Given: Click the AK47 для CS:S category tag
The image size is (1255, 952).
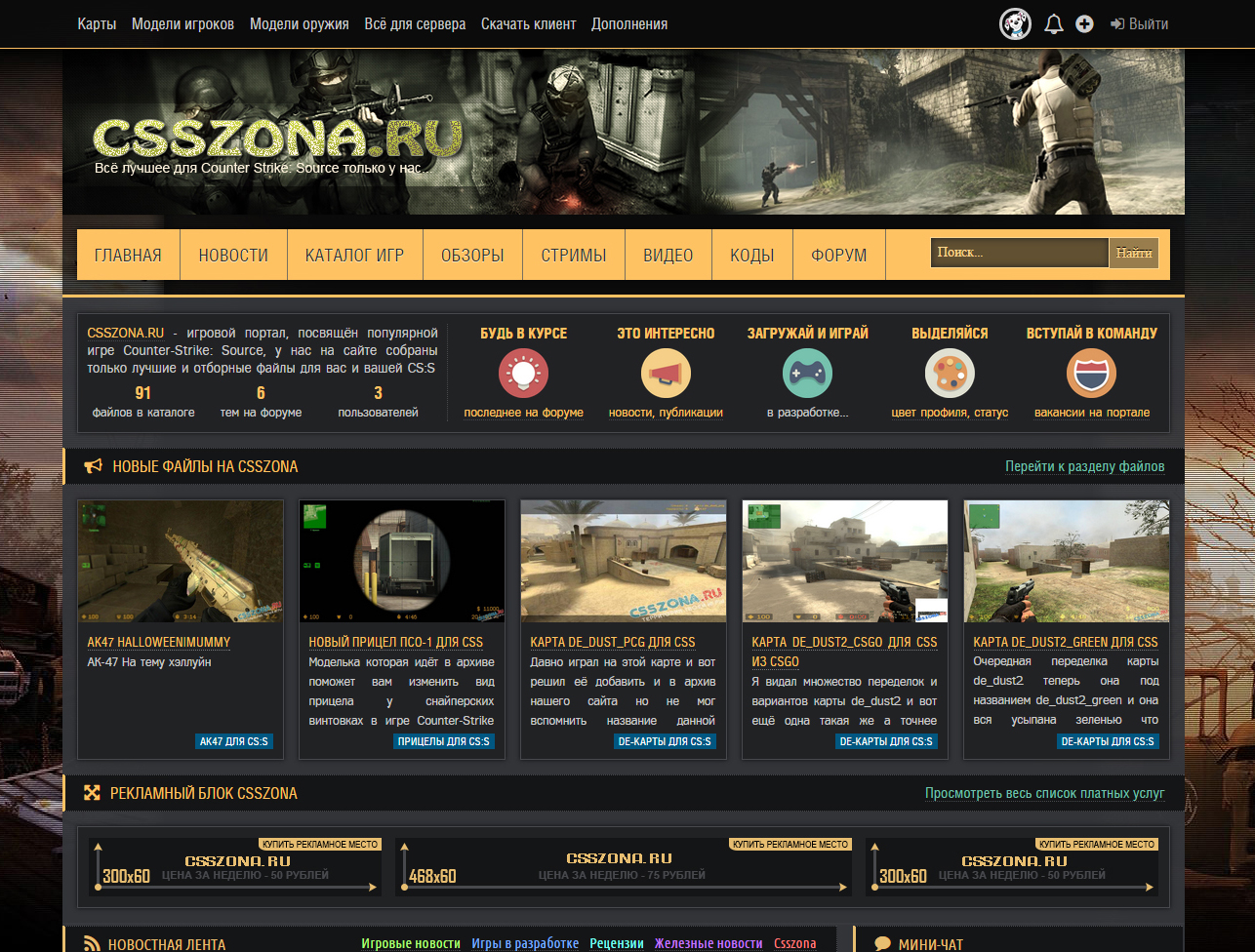Looking at the screenshot, I should [x=234, y=741].
